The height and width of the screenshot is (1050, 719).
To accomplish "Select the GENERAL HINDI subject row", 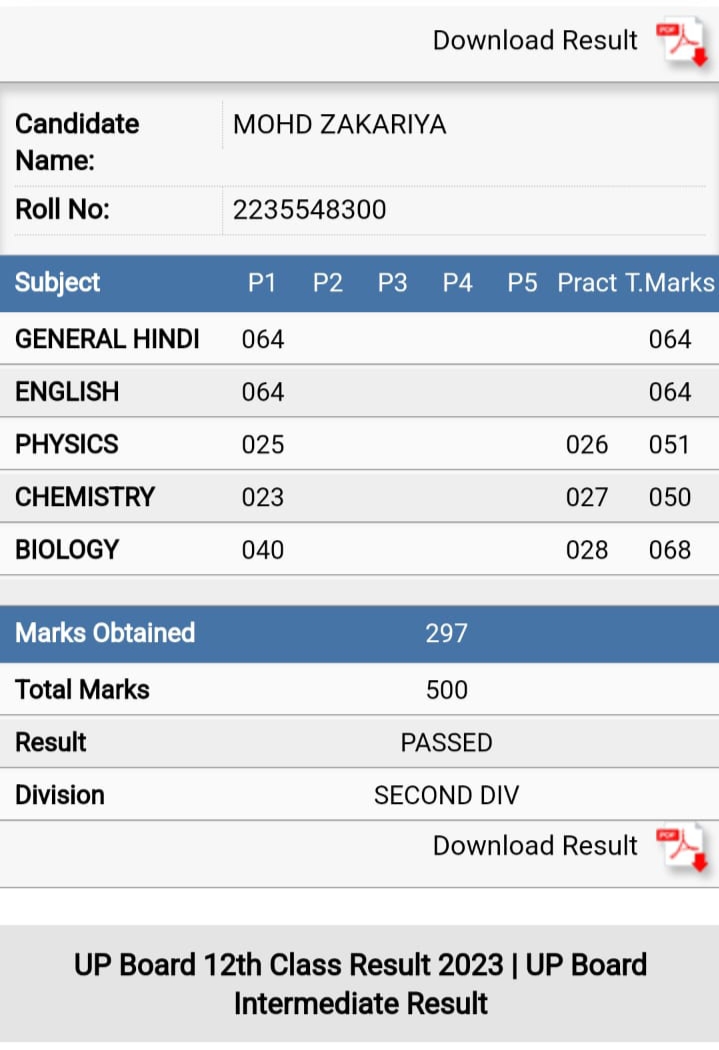I will (360, 339).
